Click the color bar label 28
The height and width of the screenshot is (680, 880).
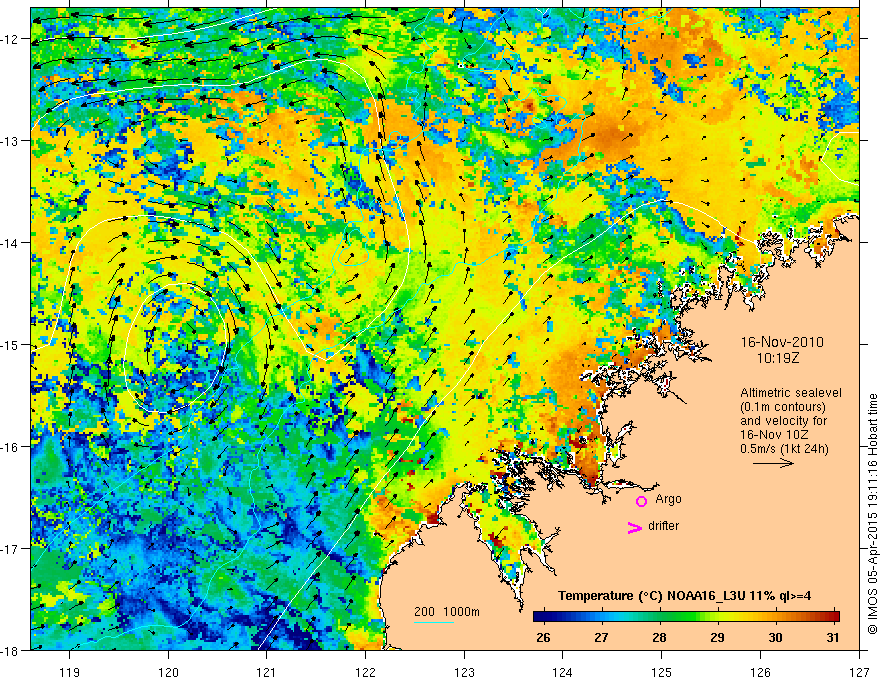(x=659, y=637)
